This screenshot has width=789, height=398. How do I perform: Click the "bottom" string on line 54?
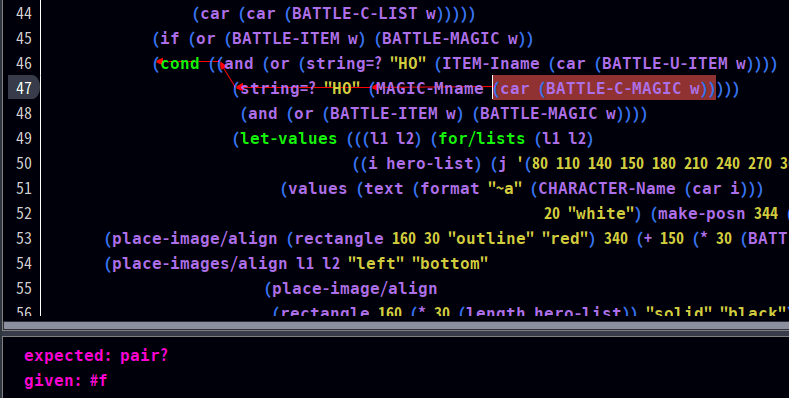[x=450, y=263]
